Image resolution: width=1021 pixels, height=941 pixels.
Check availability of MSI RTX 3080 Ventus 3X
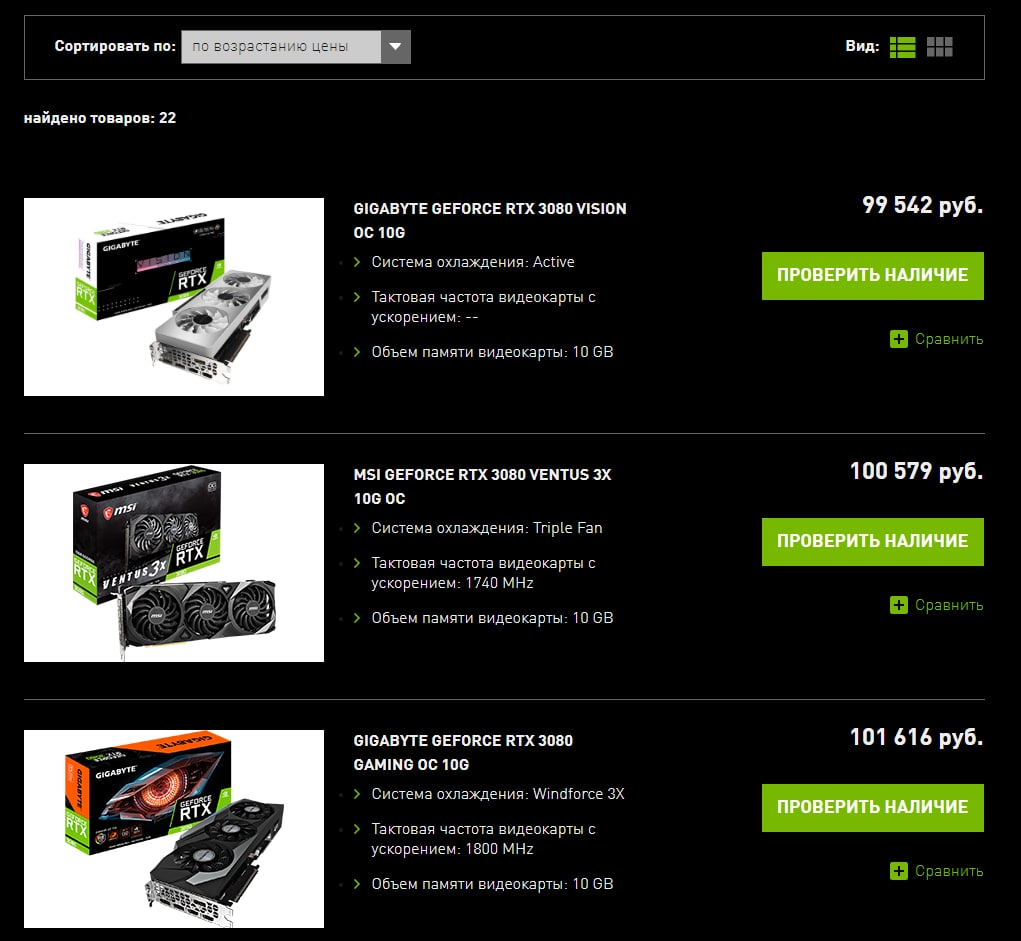[873, 542]
